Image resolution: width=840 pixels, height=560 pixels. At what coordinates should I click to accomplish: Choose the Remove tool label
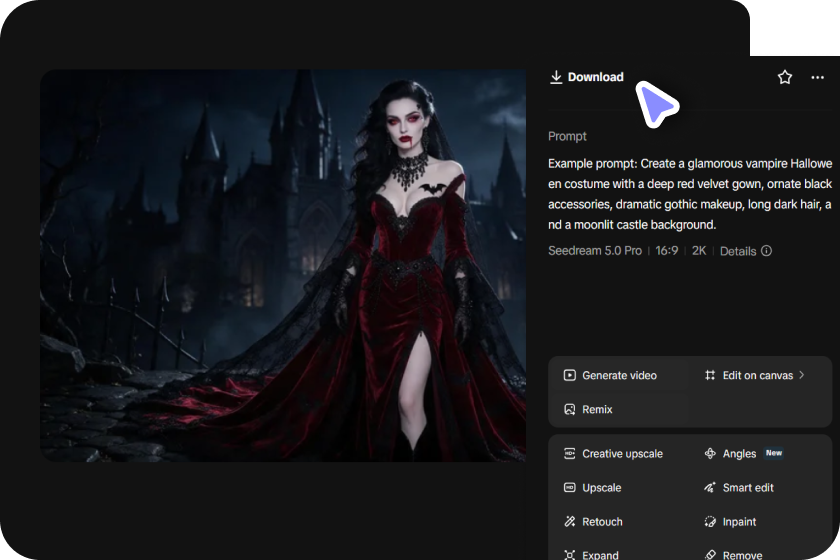[742, 555]
